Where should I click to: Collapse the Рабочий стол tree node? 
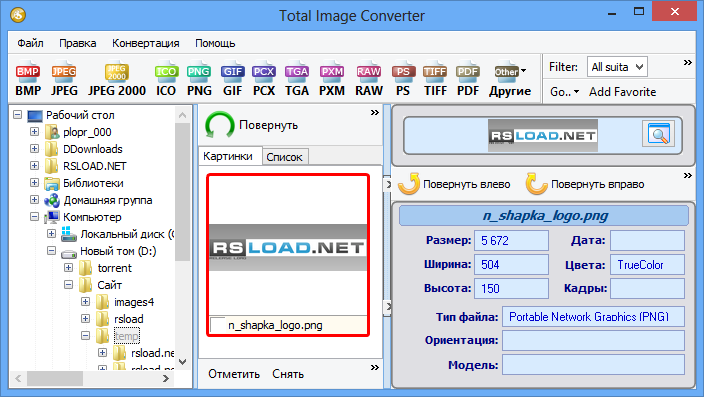tap(18, 115)
